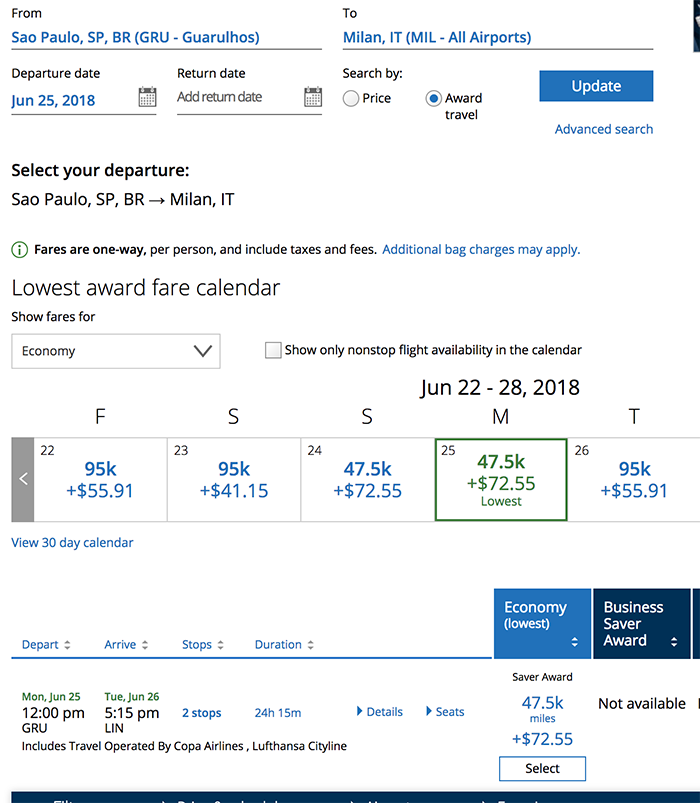
Task: Click the fares info circle icon
Action: (20, 250)
